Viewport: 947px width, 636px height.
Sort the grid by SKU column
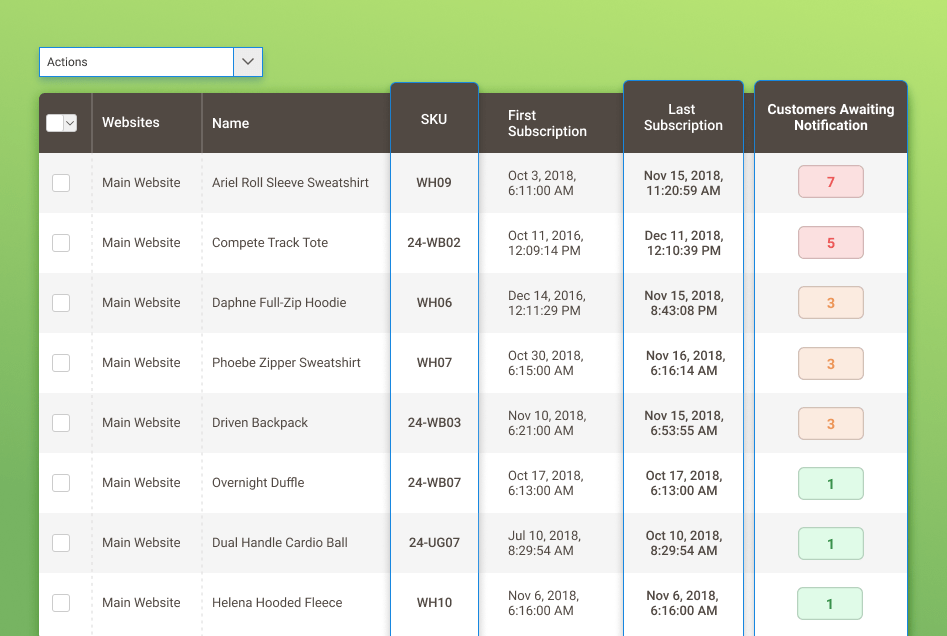pos(433,118)
